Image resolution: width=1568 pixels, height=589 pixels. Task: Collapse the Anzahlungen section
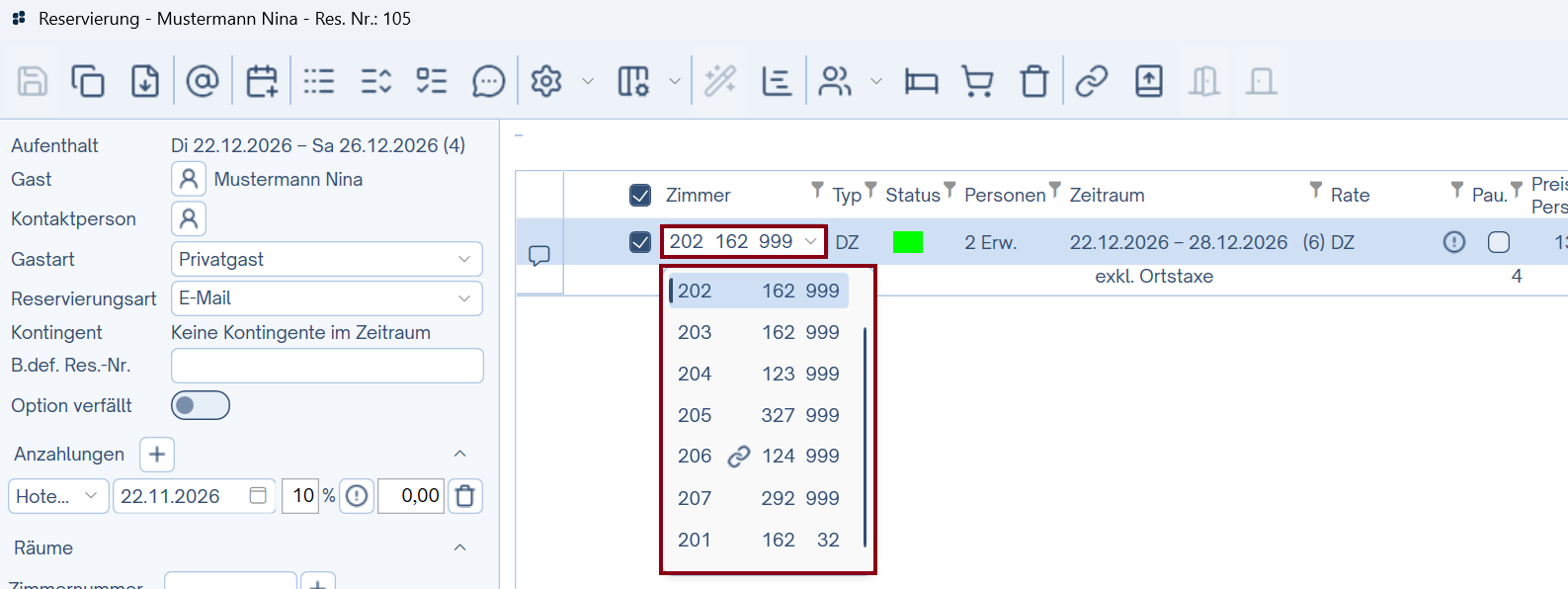(x=459, y=454)
